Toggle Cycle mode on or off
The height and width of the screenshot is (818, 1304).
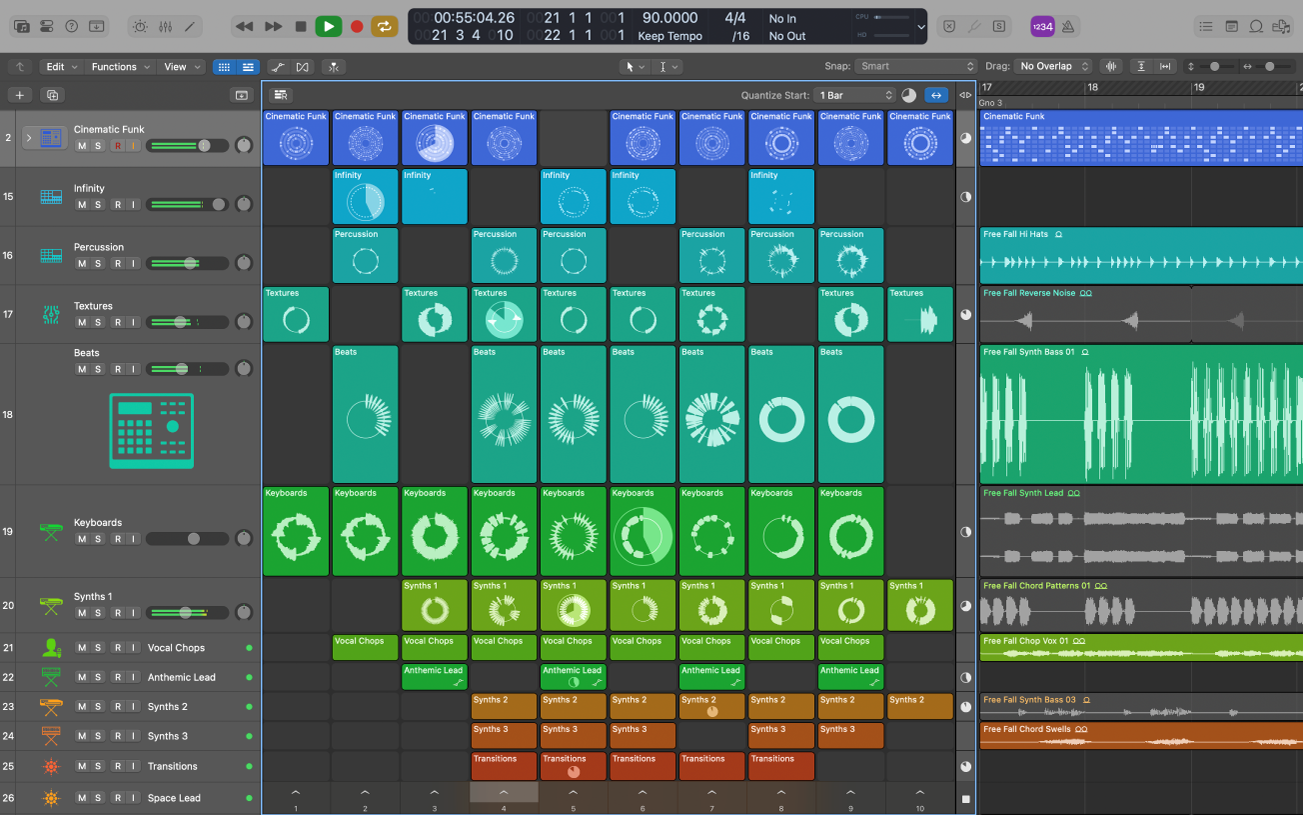click(x=384, y=27)
